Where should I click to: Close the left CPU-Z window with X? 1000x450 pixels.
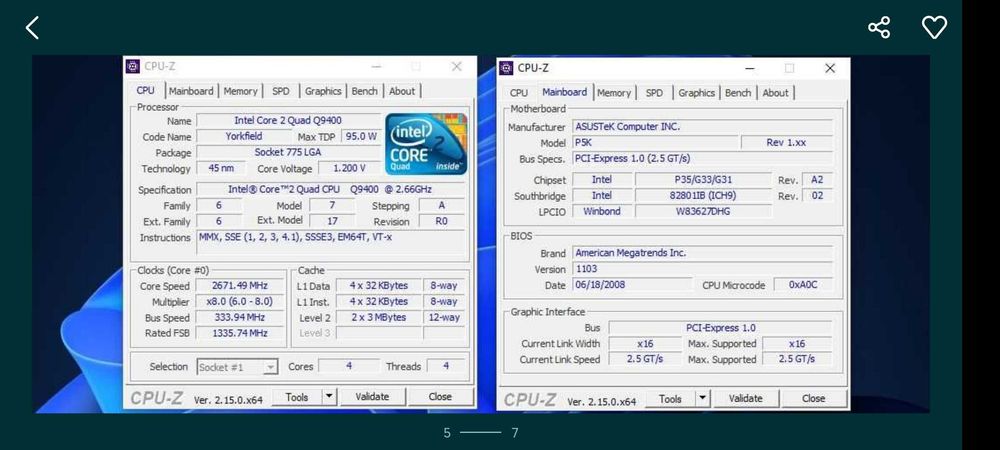coord(457,66)
